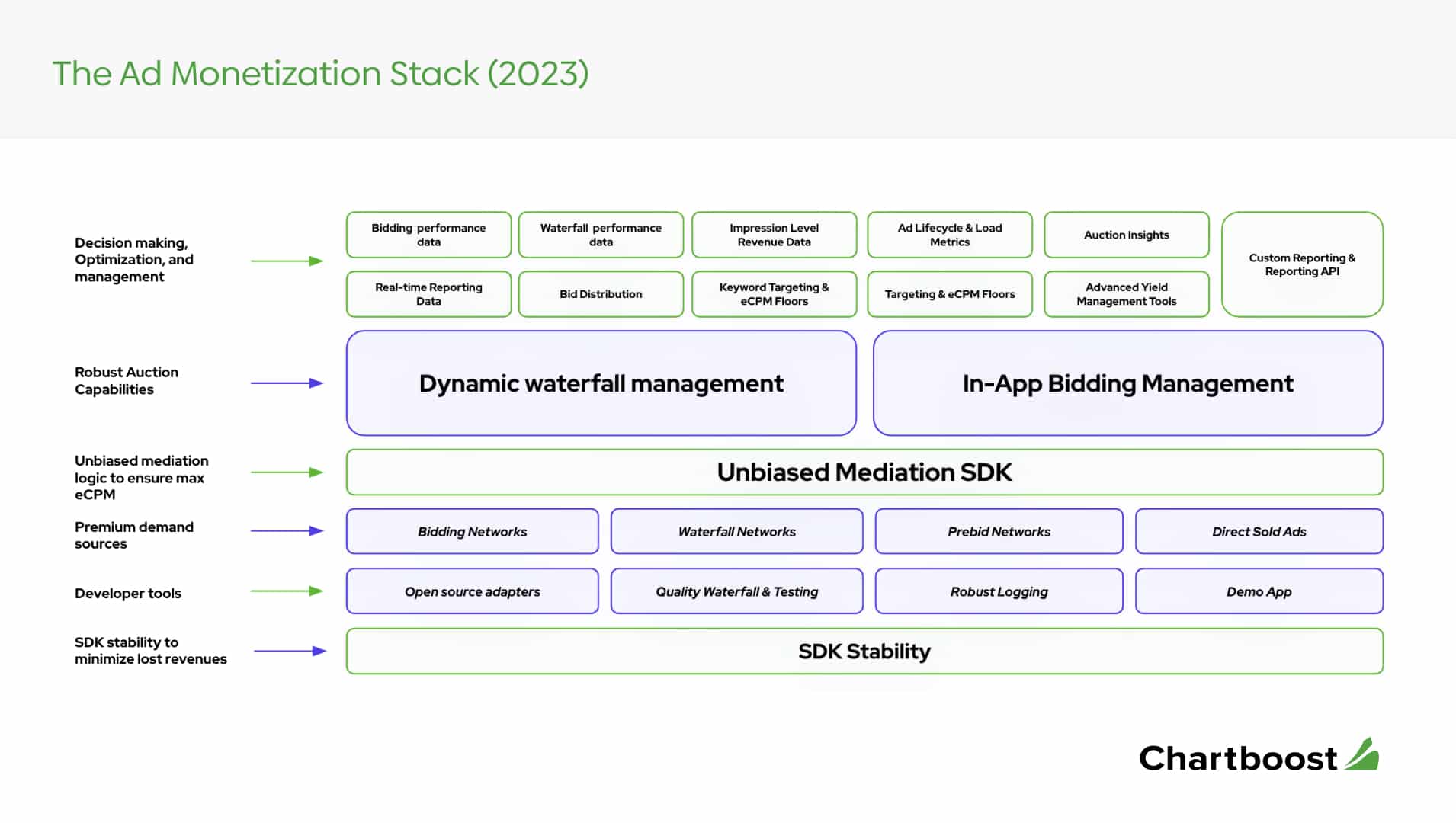
Task: Click the slide title The Ad Monetization Stack (2023)
Action: click(x=320, y=74)
